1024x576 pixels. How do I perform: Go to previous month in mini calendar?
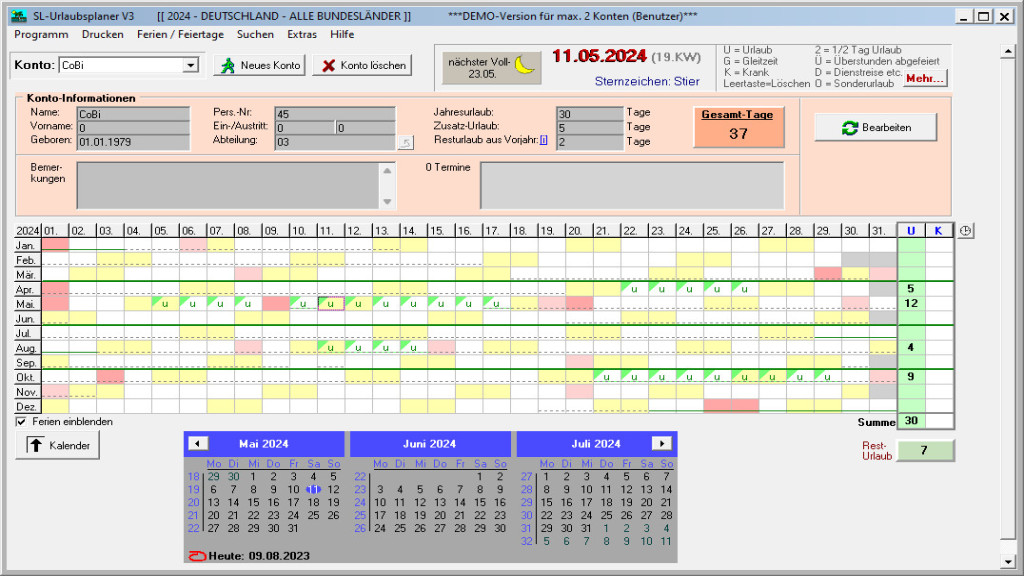point(199,443)
